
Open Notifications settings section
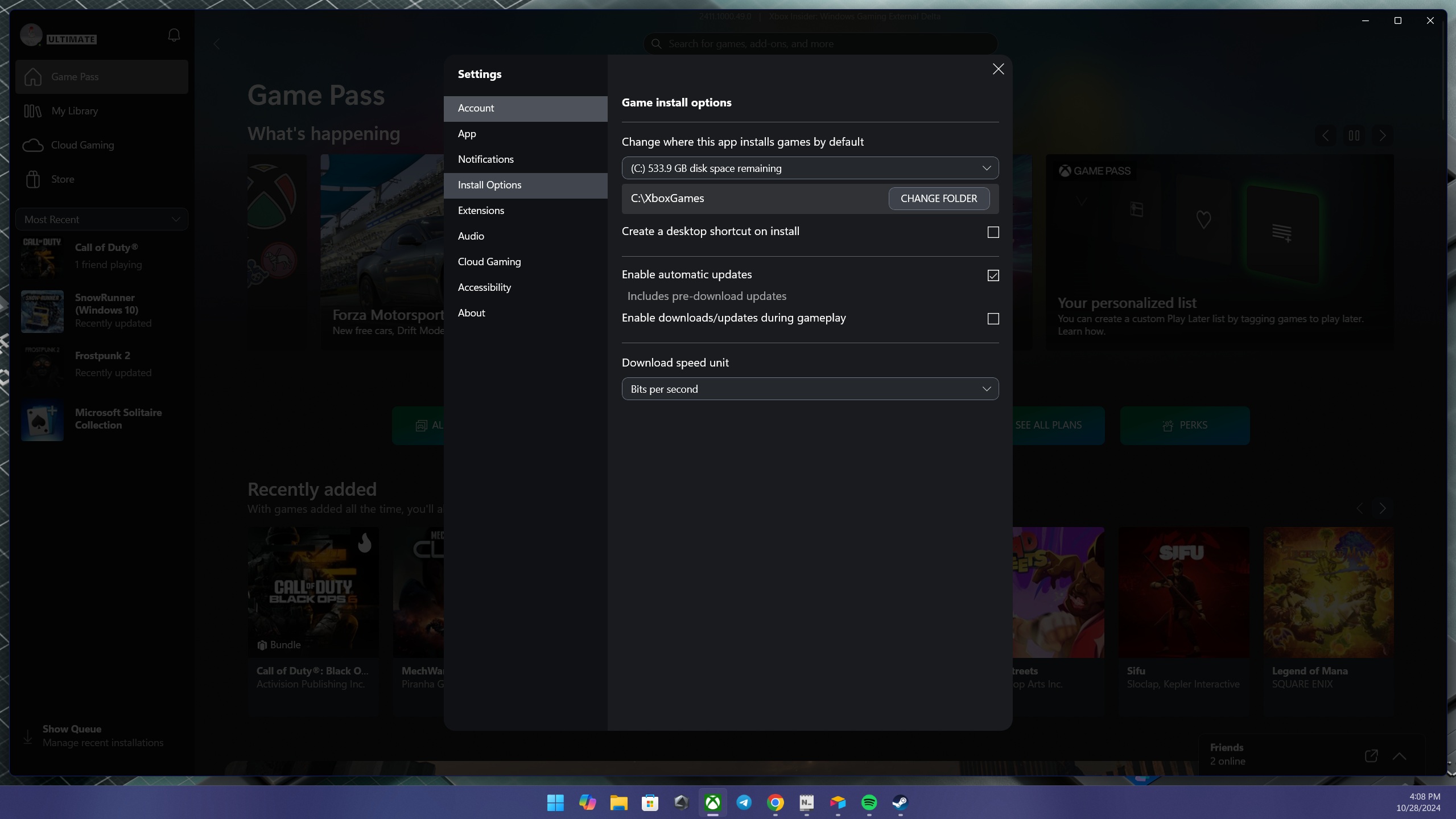click(486, 159)
